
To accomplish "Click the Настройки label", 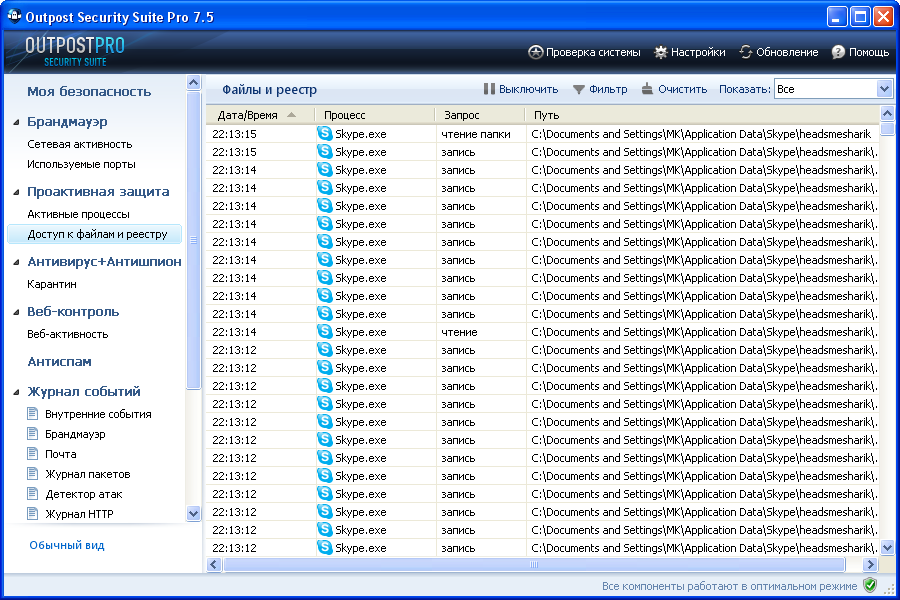I will tap(698, 52).
